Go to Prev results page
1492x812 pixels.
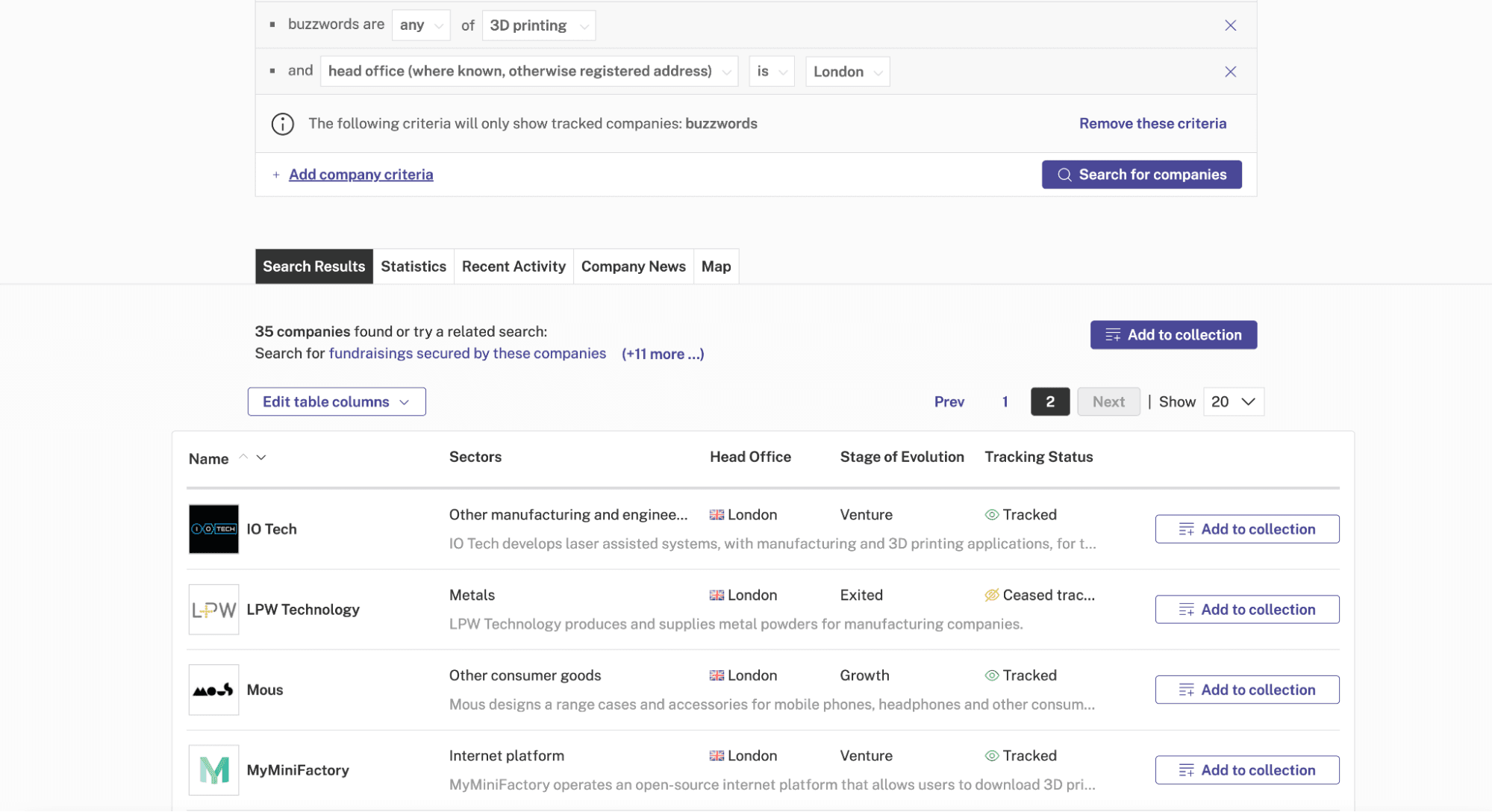[x=949, y=402]
